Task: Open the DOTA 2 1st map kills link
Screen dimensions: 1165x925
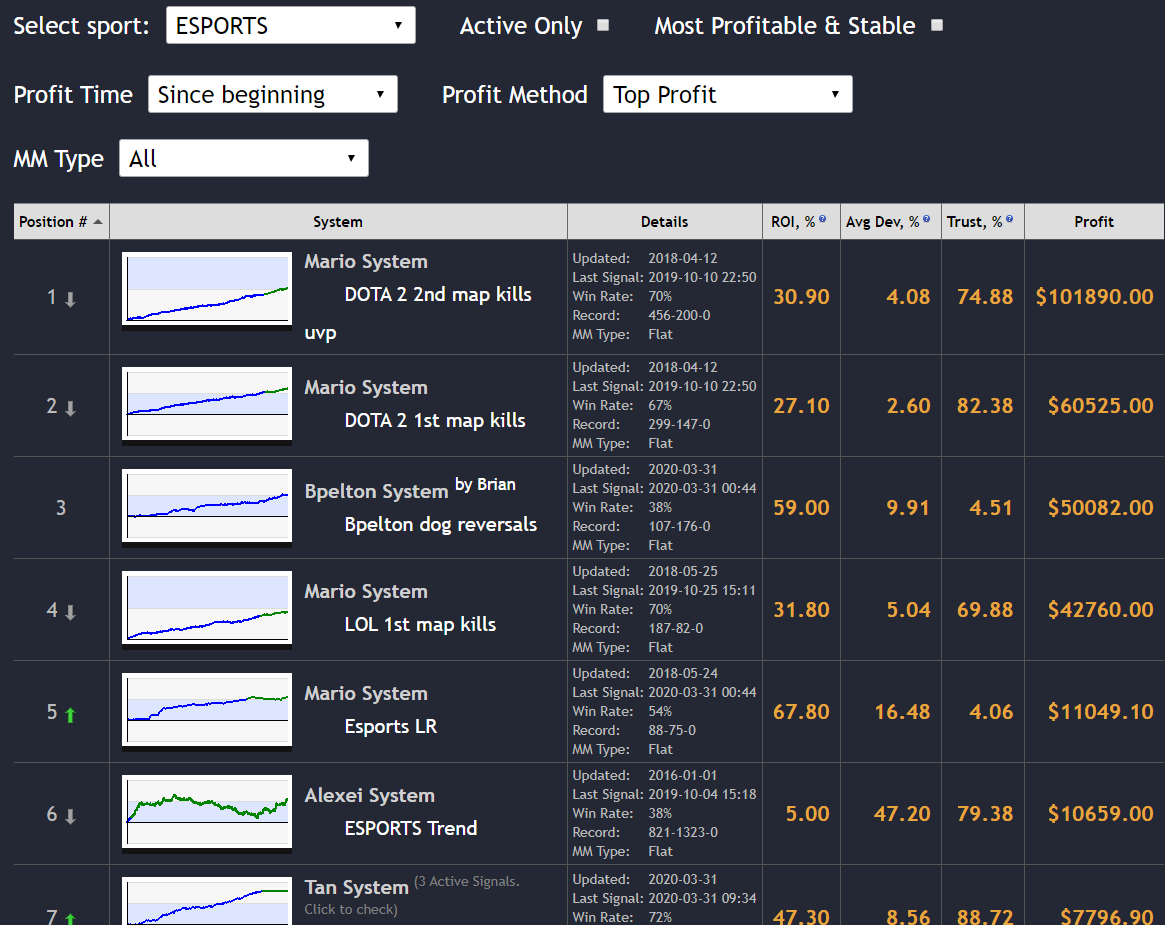Action: 435,421
